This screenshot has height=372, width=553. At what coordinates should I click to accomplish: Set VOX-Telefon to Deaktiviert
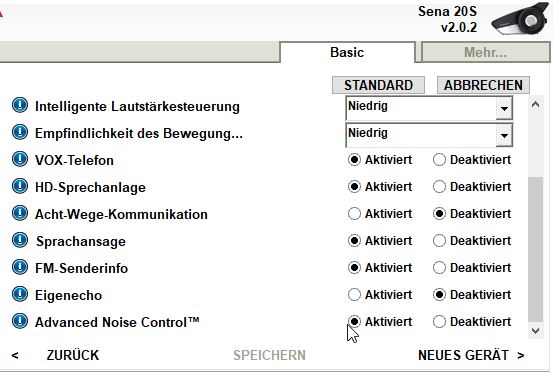(x=439, y=160)
